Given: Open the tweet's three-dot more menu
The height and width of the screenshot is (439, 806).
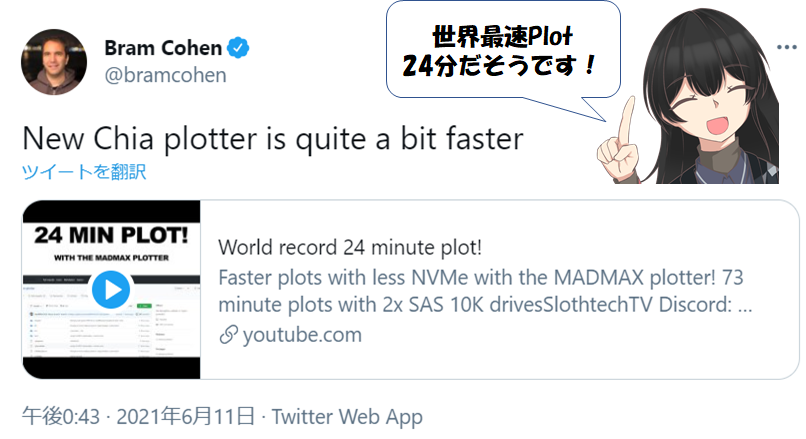Looking at the screenshot, I should [x=786, y=47].
